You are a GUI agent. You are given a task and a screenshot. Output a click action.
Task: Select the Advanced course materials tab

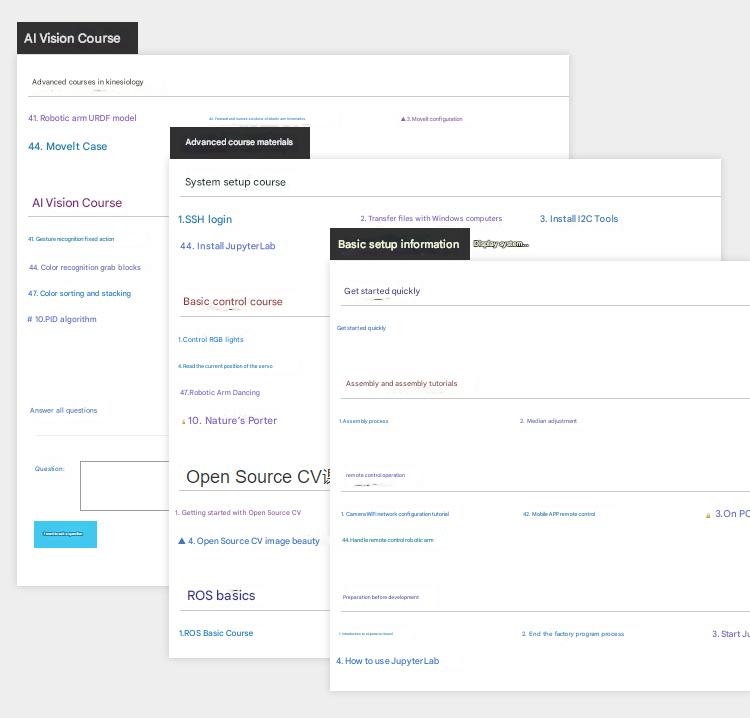[239, 142]
